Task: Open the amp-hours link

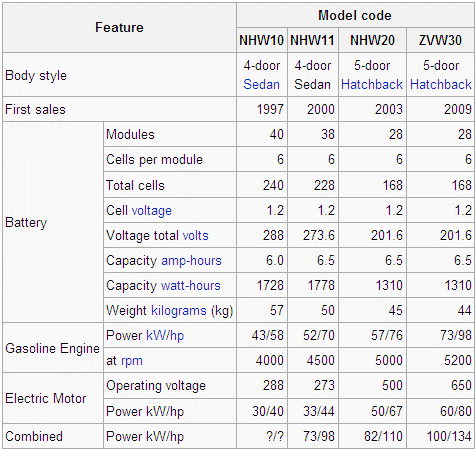Action: (191, 261)
